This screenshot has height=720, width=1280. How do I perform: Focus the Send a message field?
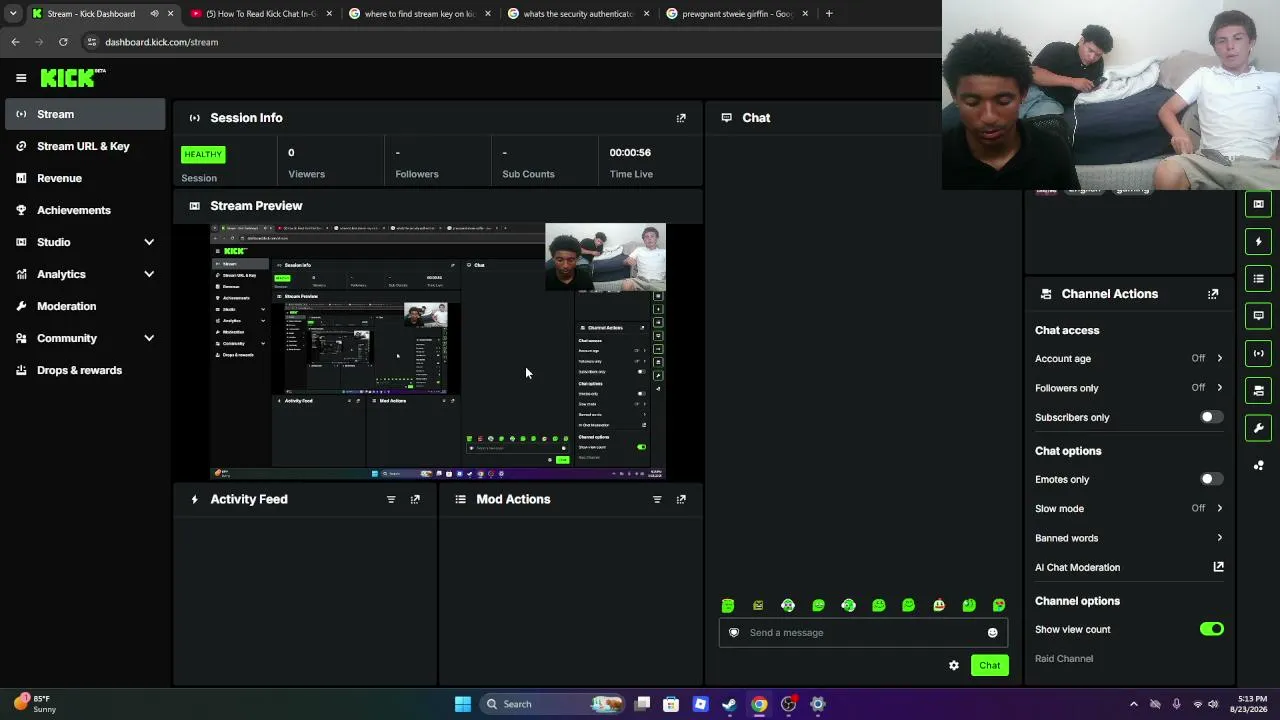[863, 632]
